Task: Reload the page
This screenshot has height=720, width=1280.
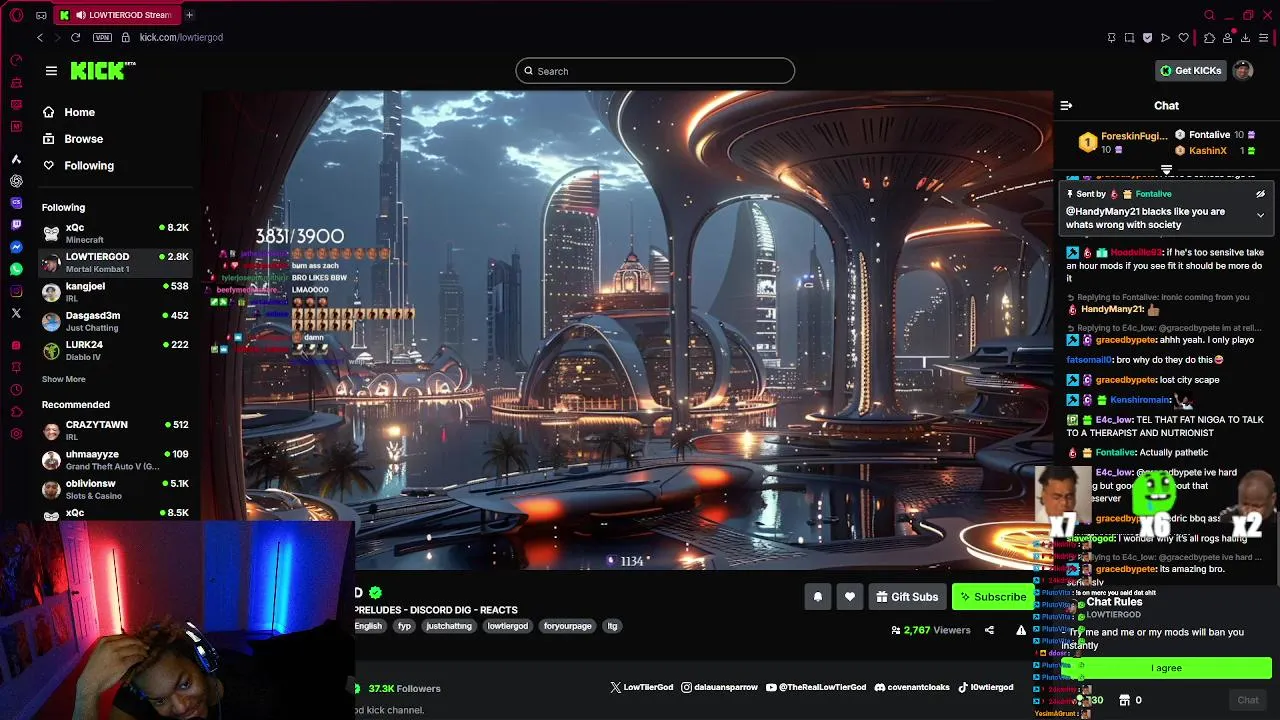Action: [x=75, y=37]
